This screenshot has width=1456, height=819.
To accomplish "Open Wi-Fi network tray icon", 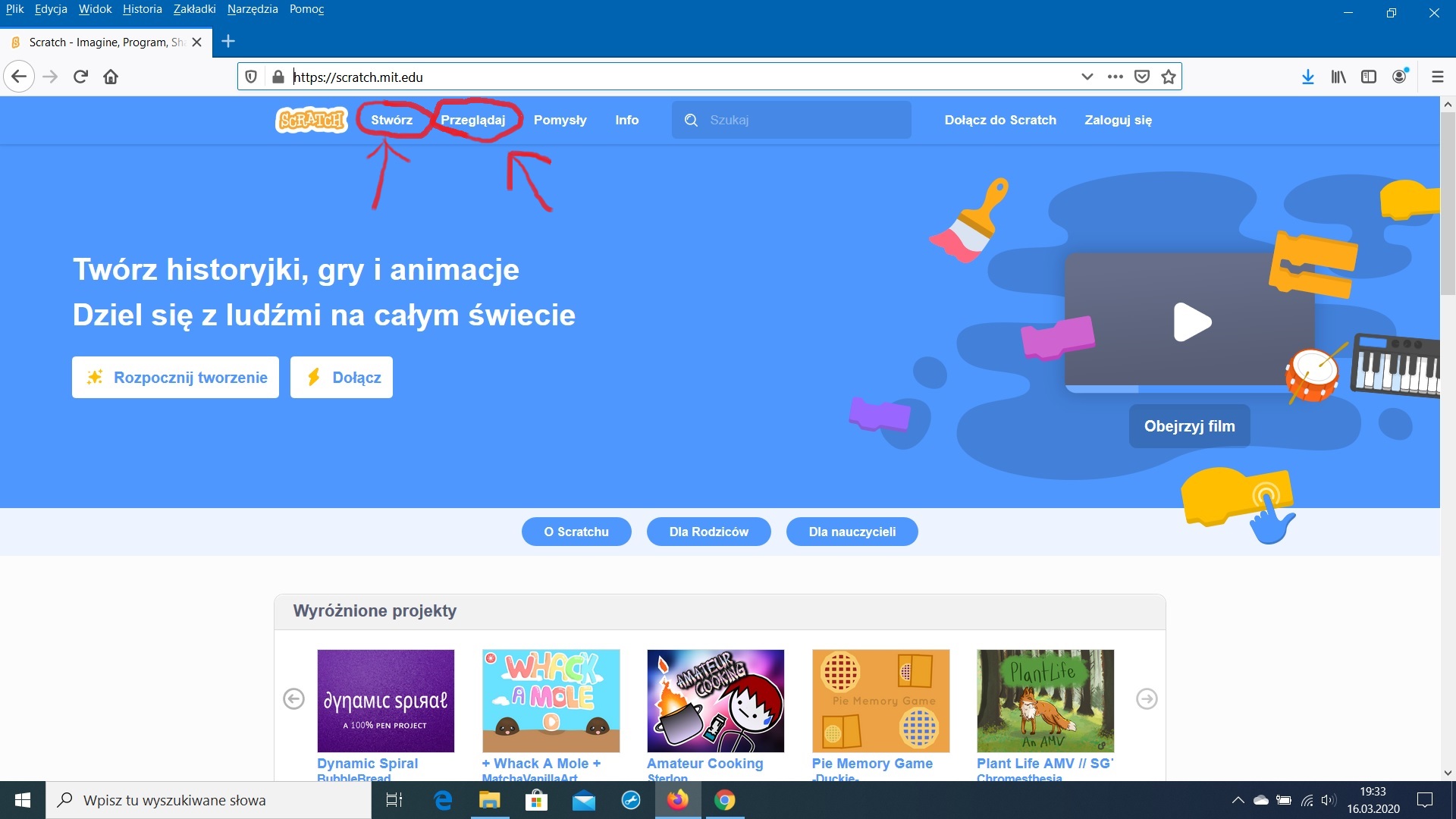I will coord(1307,800).
